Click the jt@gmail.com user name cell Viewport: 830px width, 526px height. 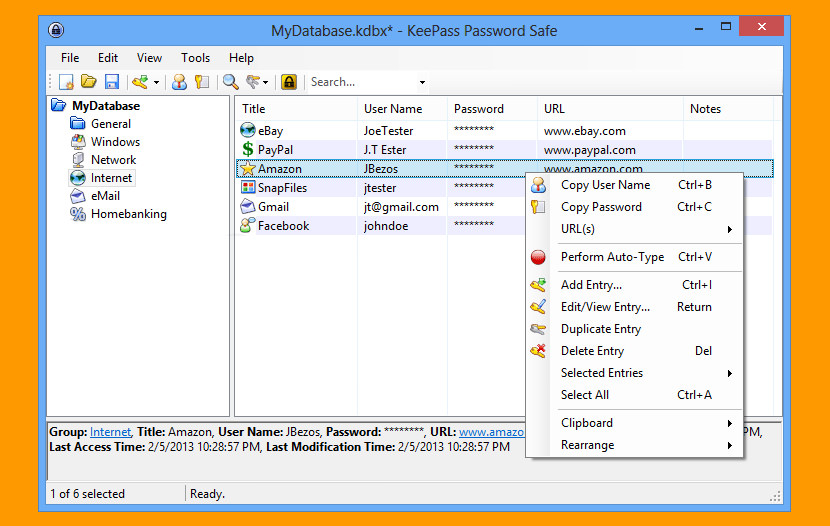click(x=401, y=207)
